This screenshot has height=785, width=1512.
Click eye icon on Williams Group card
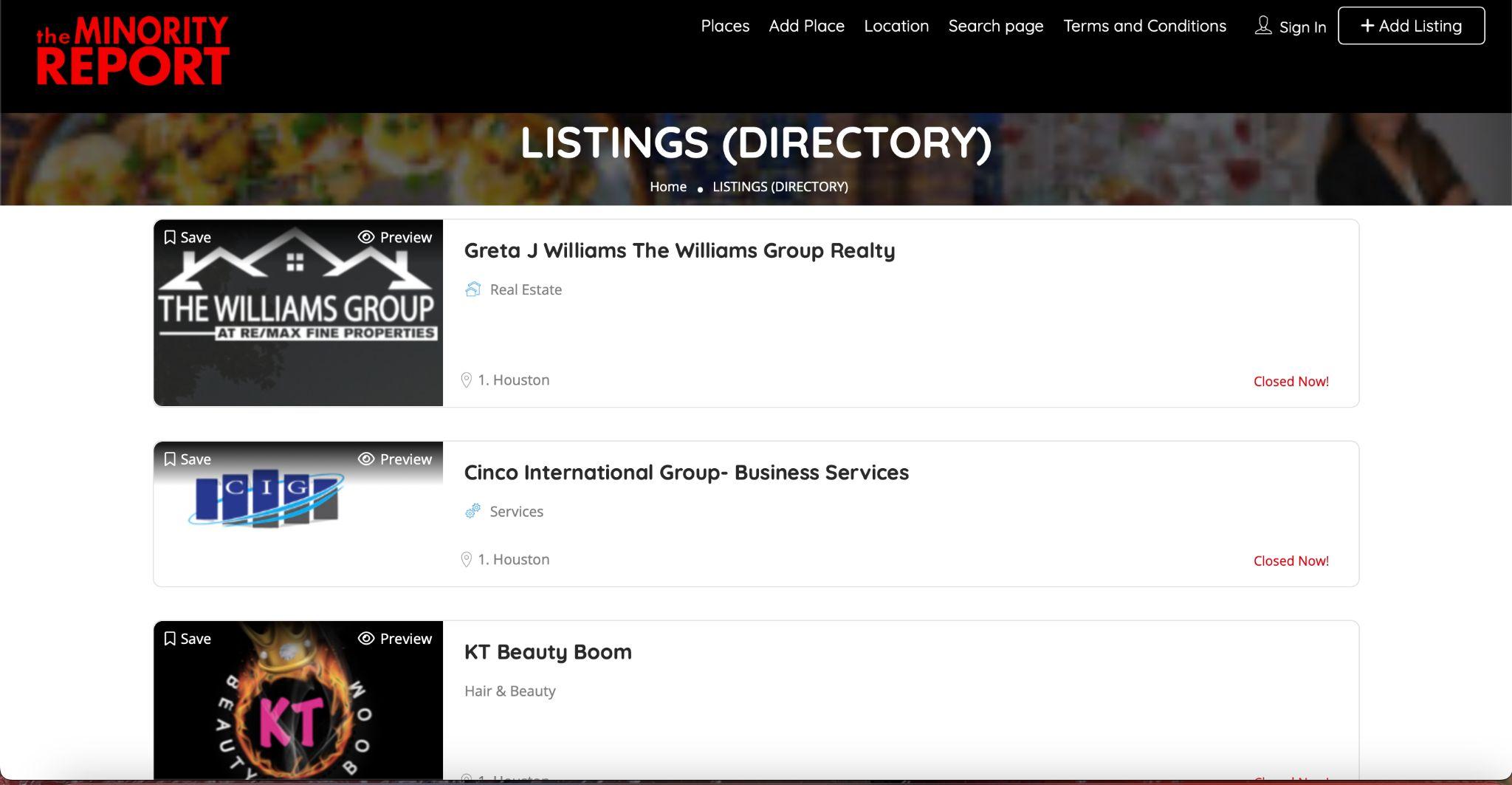366,237
